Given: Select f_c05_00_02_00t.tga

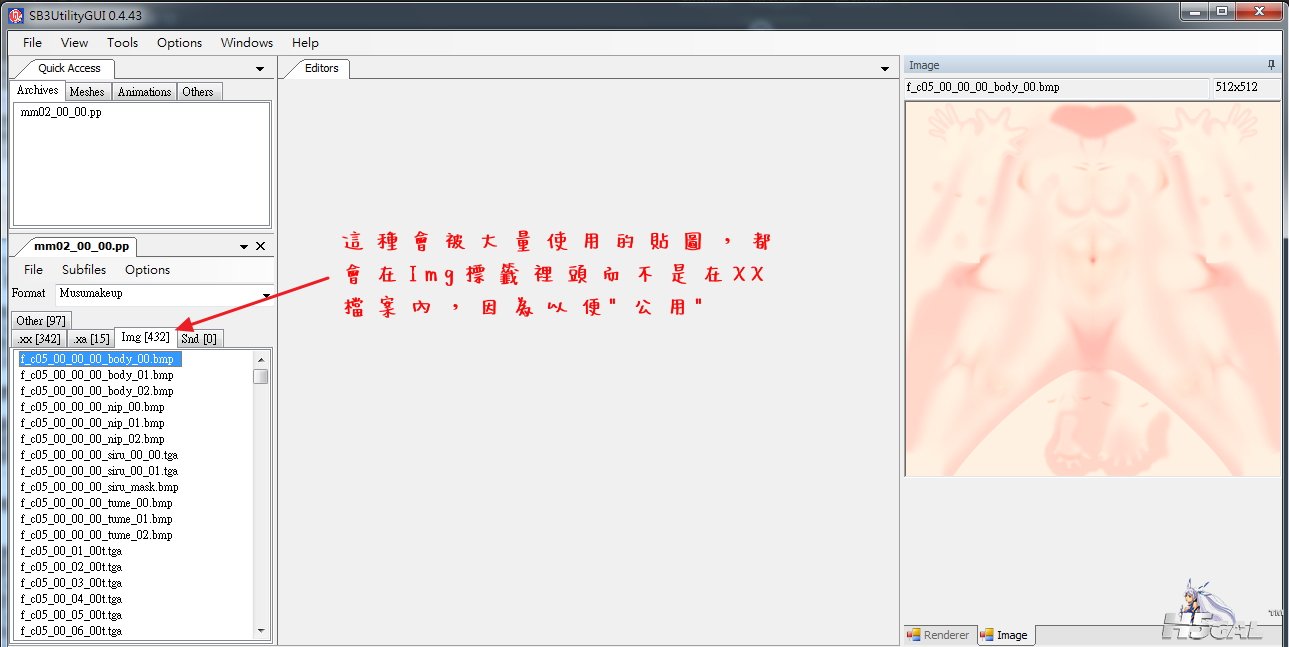Looking at the screenshot, I should [71, 567].
